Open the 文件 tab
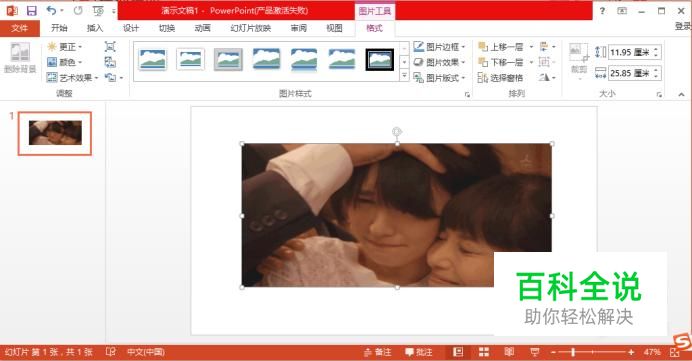The height and width of the screenshot is (361, 692). (19, 28)
